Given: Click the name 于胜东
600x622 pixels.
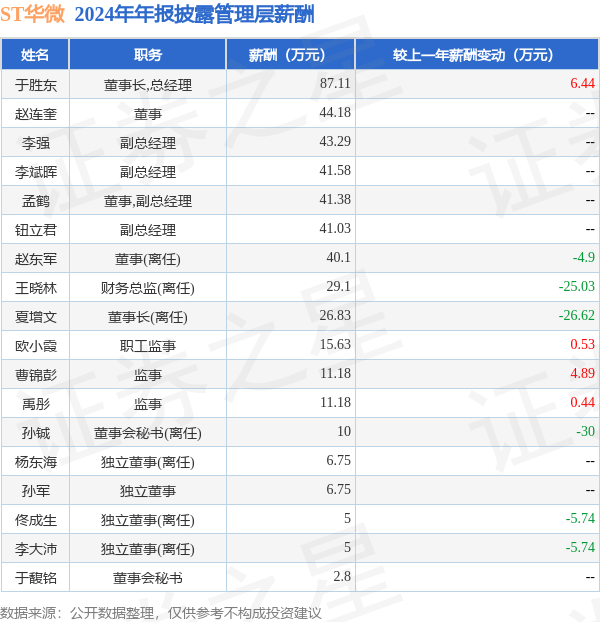Looking at the screenshot, I should [x=36, y=85].
